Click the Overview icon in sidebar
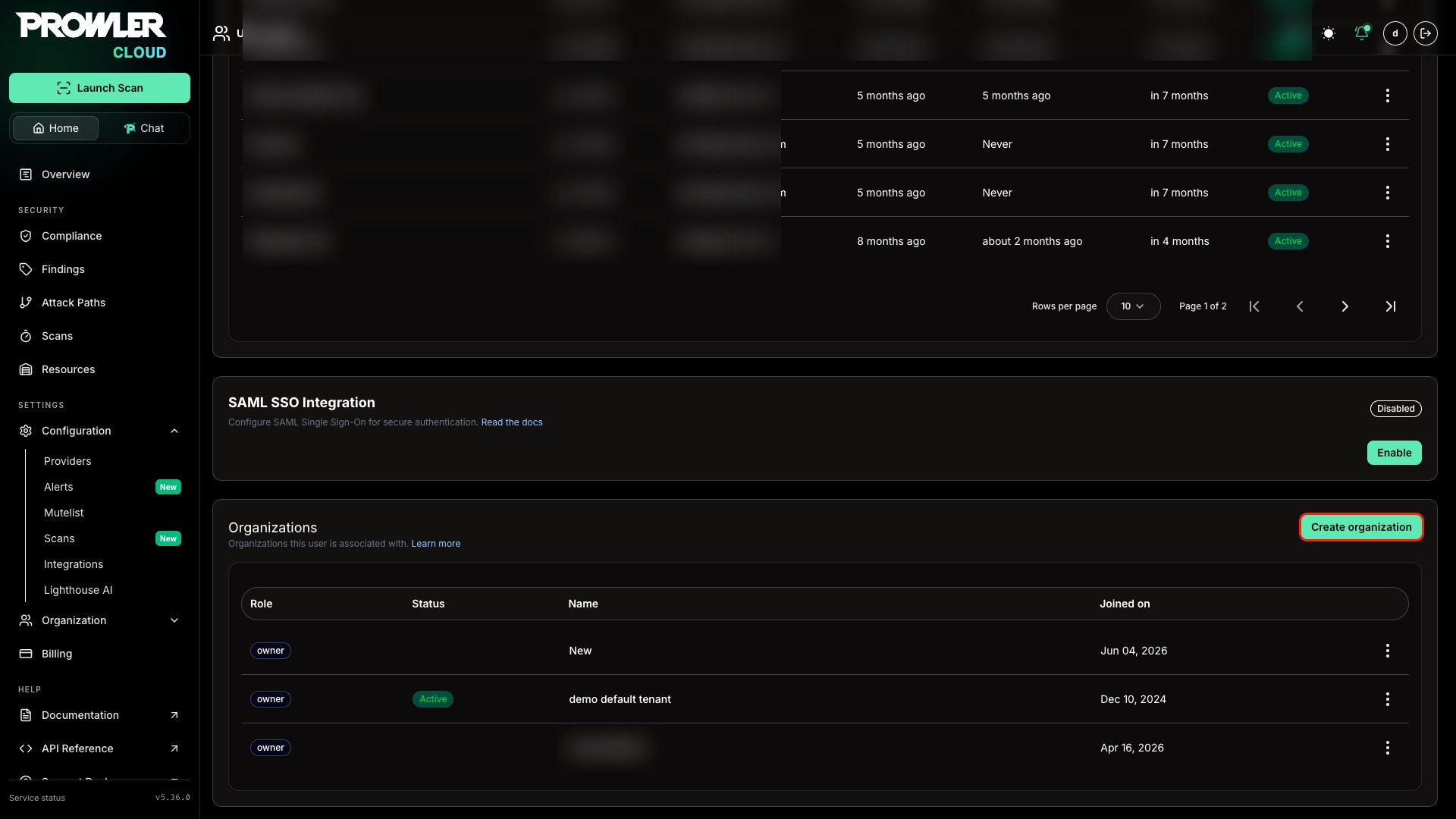Viewport: 1456px width, 819px height. click(26, 174)
